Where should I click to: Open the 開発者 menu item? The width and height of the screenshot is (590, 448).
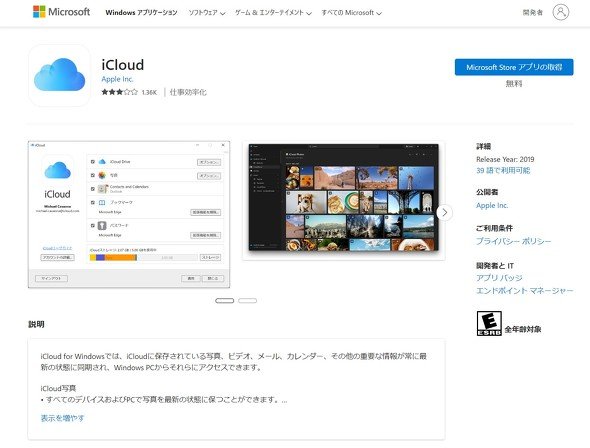point(532,13)
